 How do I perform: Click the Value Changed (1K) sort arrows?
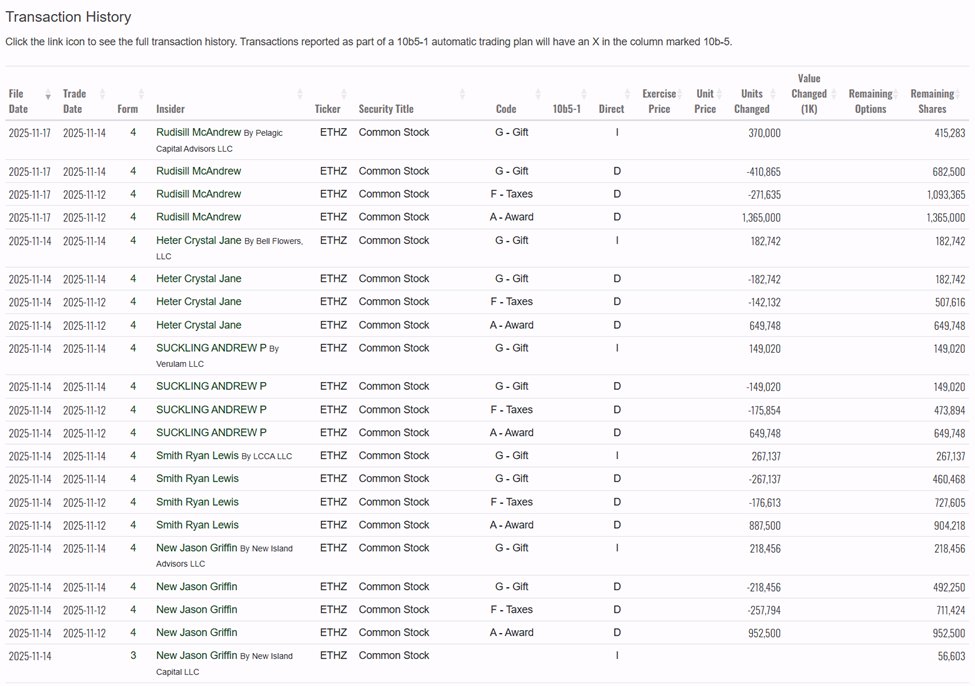point(834,95)
